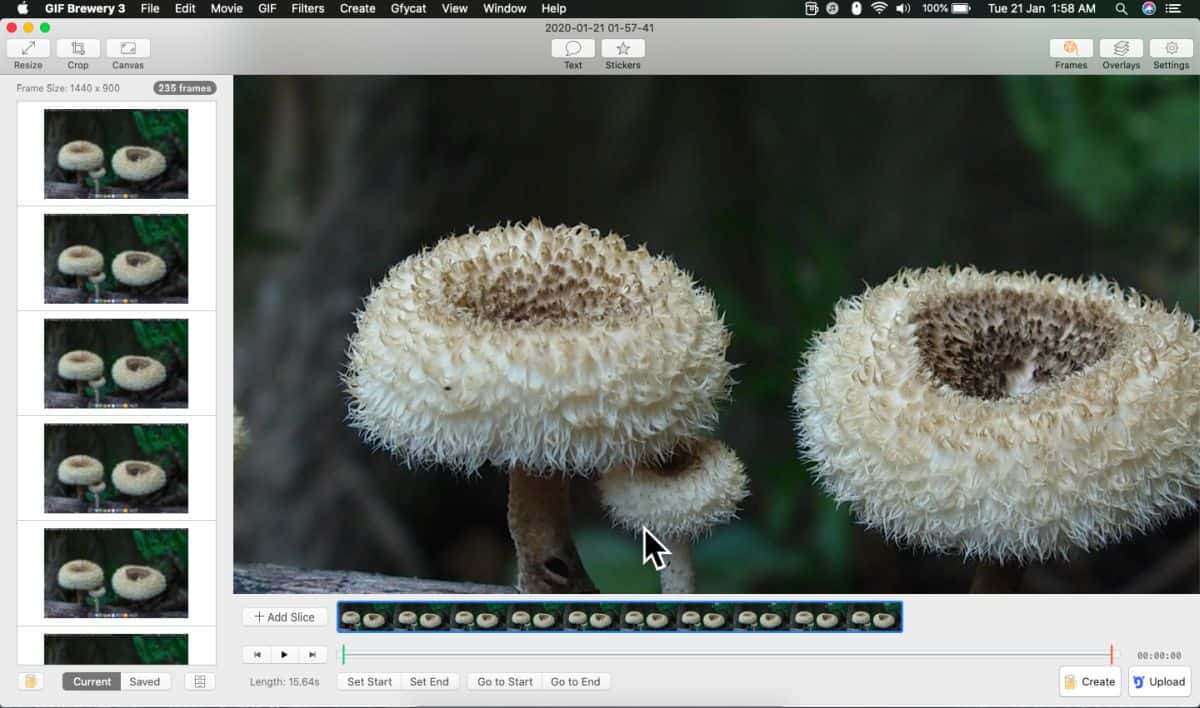Open the GIF menu

coord(267,8)
